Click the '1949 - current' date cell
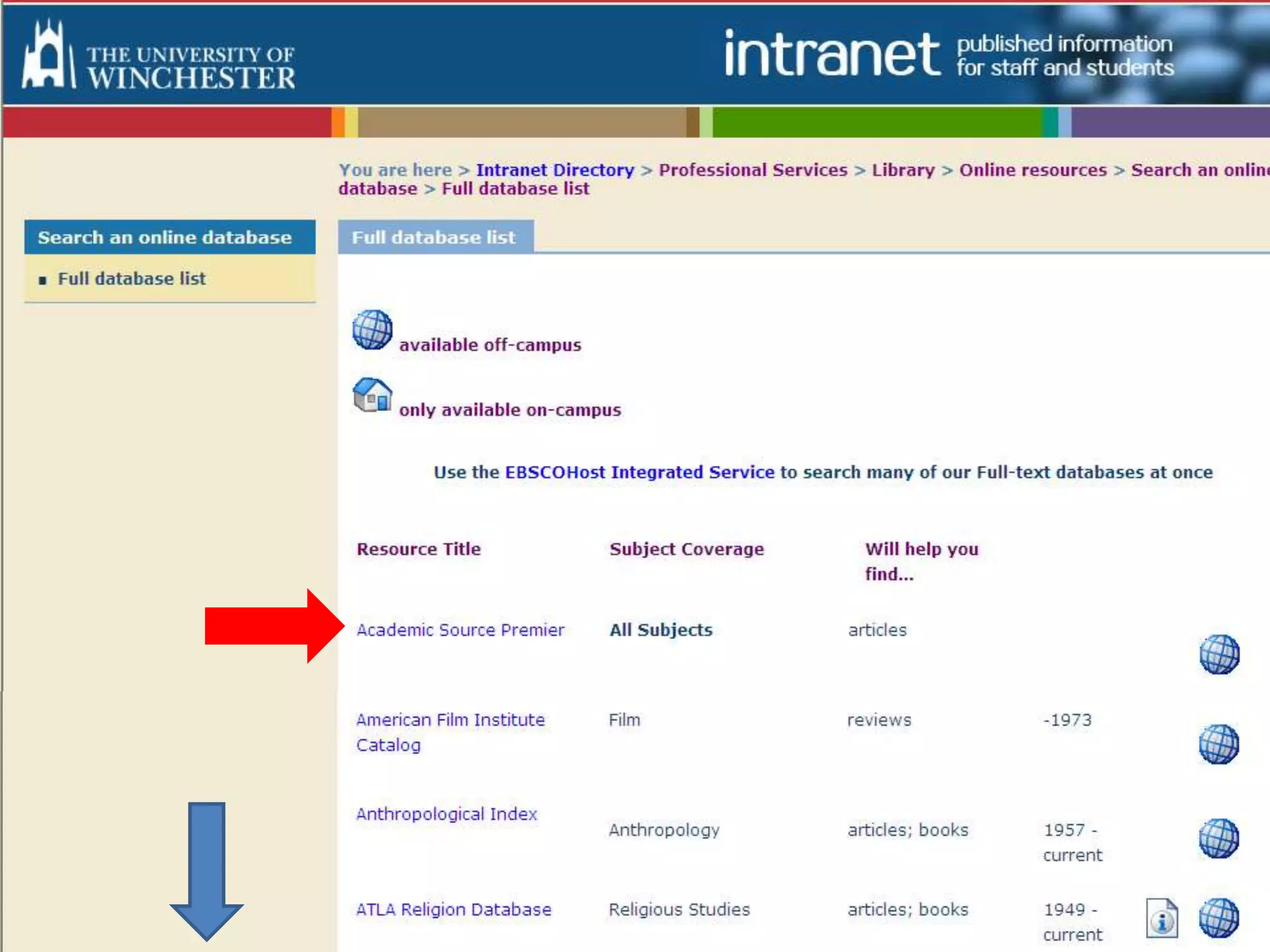This screenshot has width=1270, height=952. 1073,922
